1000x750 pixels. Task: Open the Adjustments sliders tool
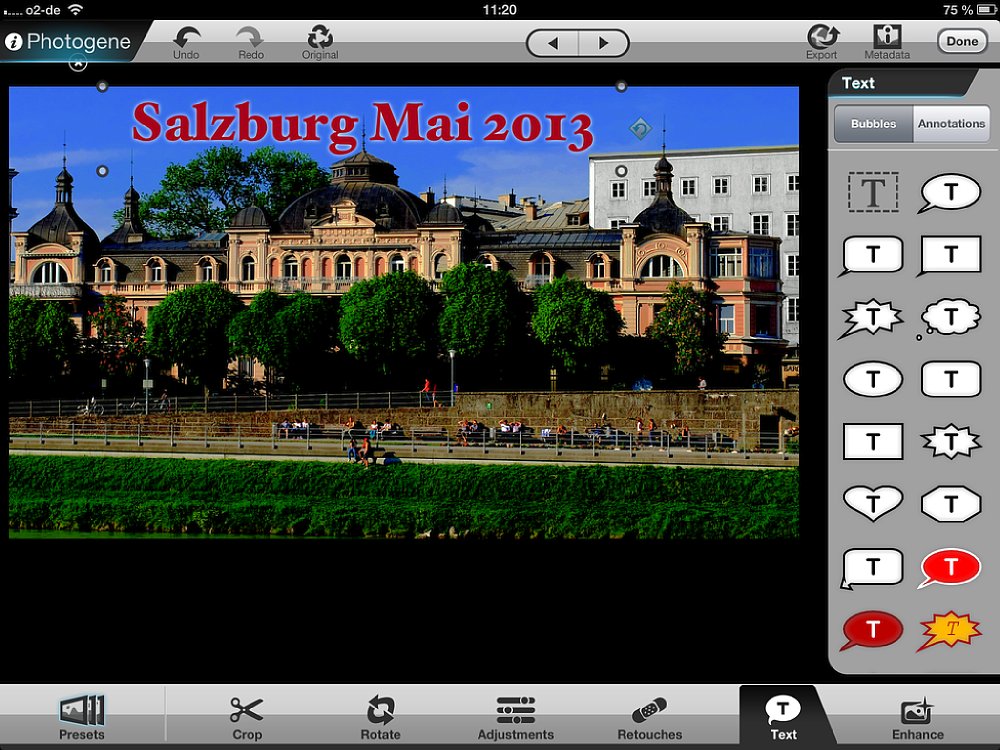coord(515,711)
